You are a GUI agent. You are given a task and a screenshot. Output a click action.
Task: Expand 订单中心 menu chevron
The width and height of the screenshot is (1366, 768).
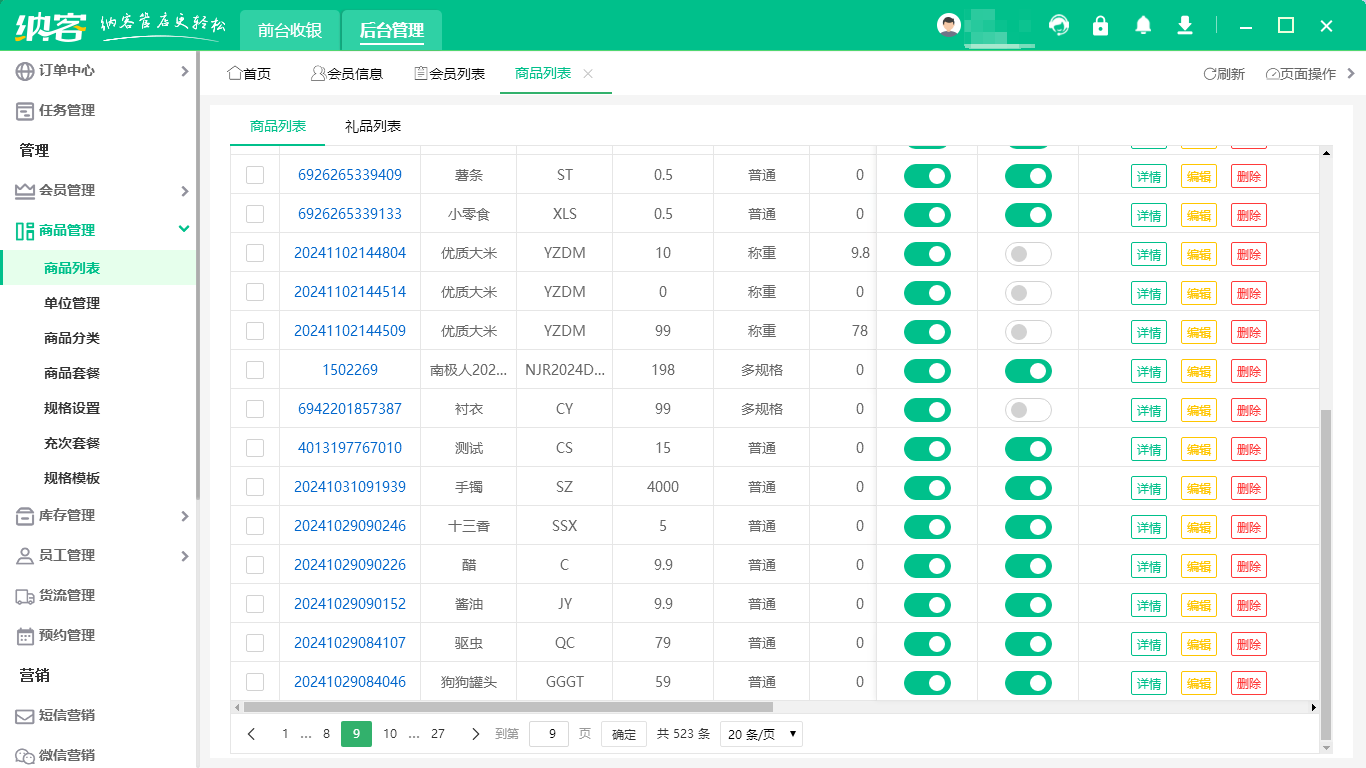184,71
